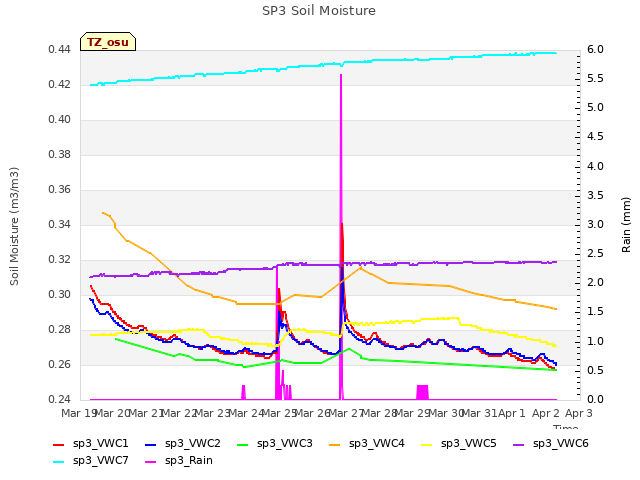Click the peak of the tallest magenta rain spike
Viewport: 640px width, 480px height.
tap(341, 75)
